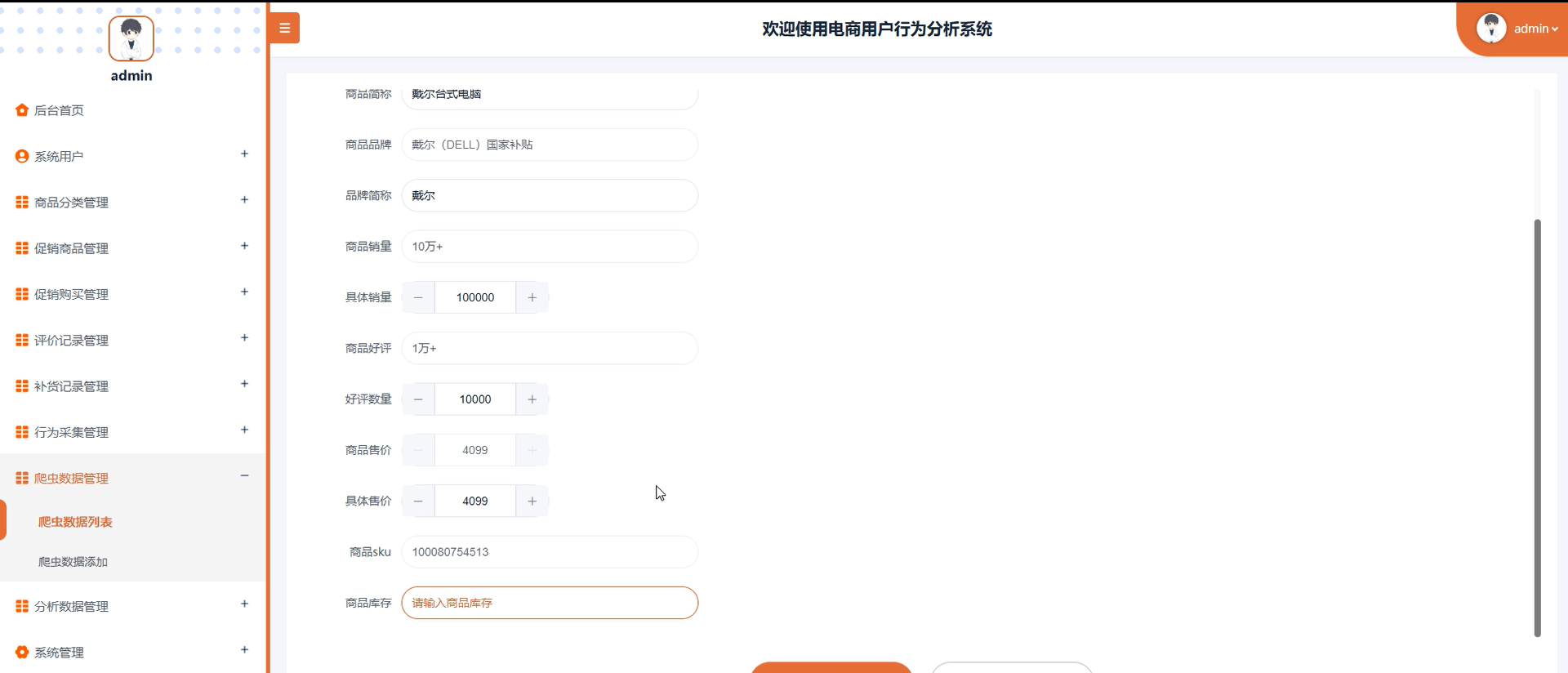This screenshot has width=1568, height=673.
Task: Expand the 行为采集管理 menu plus sign
Action: 244,430
